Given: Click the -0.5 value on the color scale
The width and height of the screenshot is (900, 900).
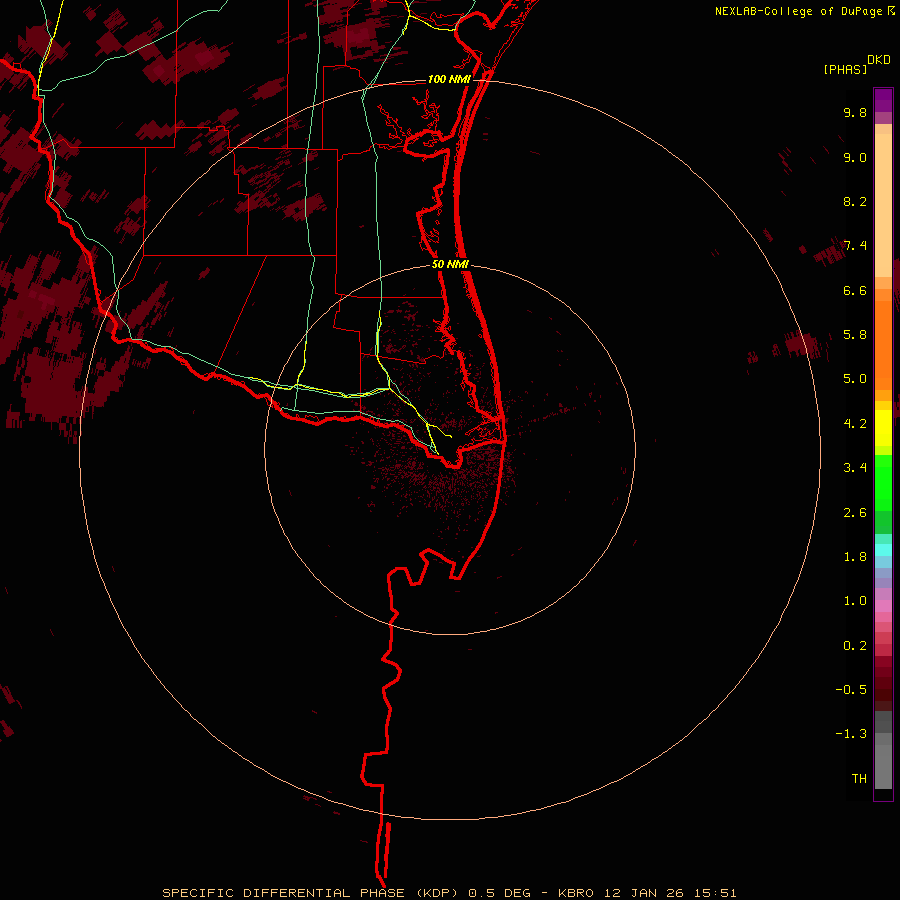Looking at the screenshot, I should pyautogui.click(x=851, y=689).
